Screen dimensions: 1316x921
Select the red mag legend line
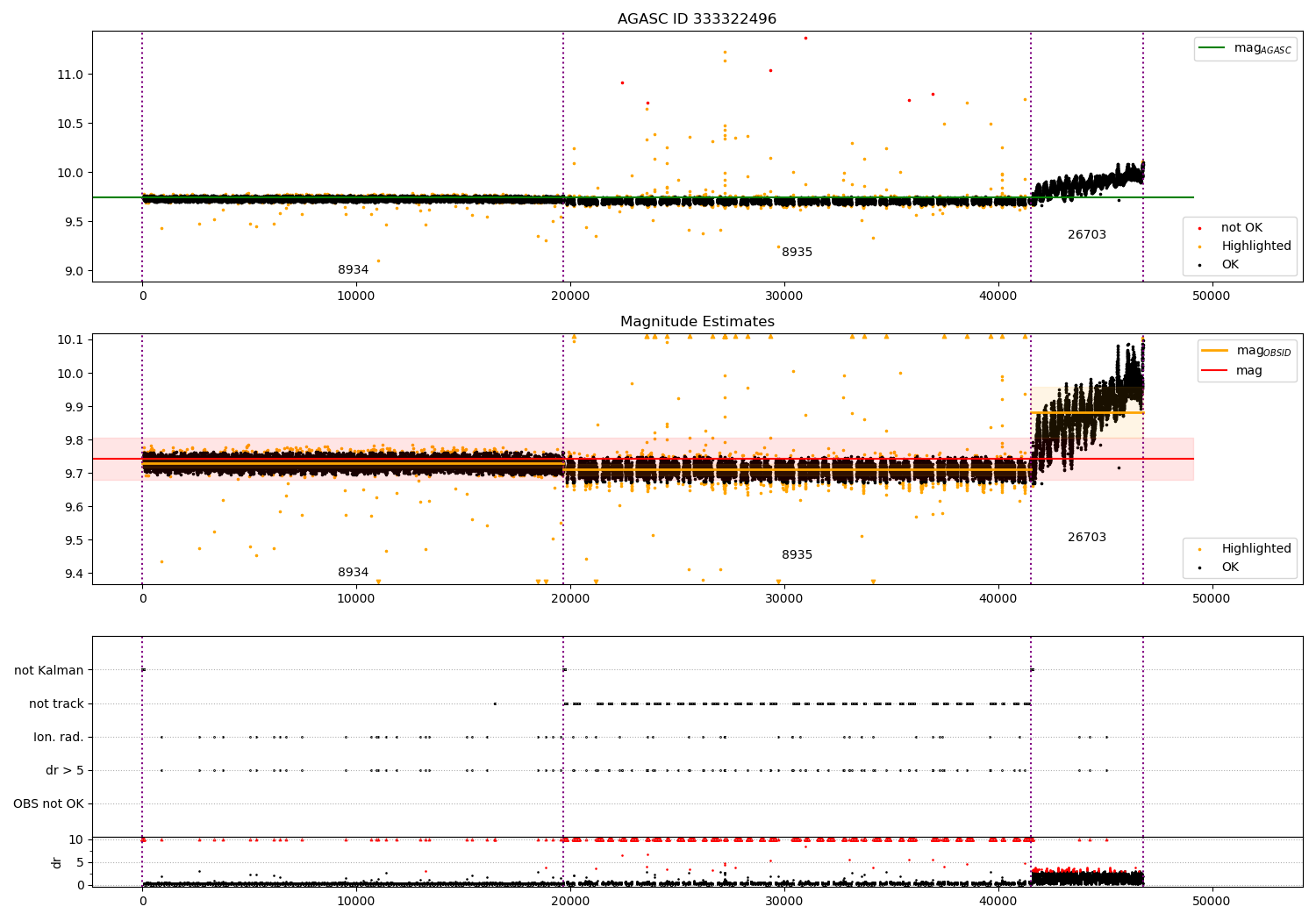click(x=1215, y=371)
